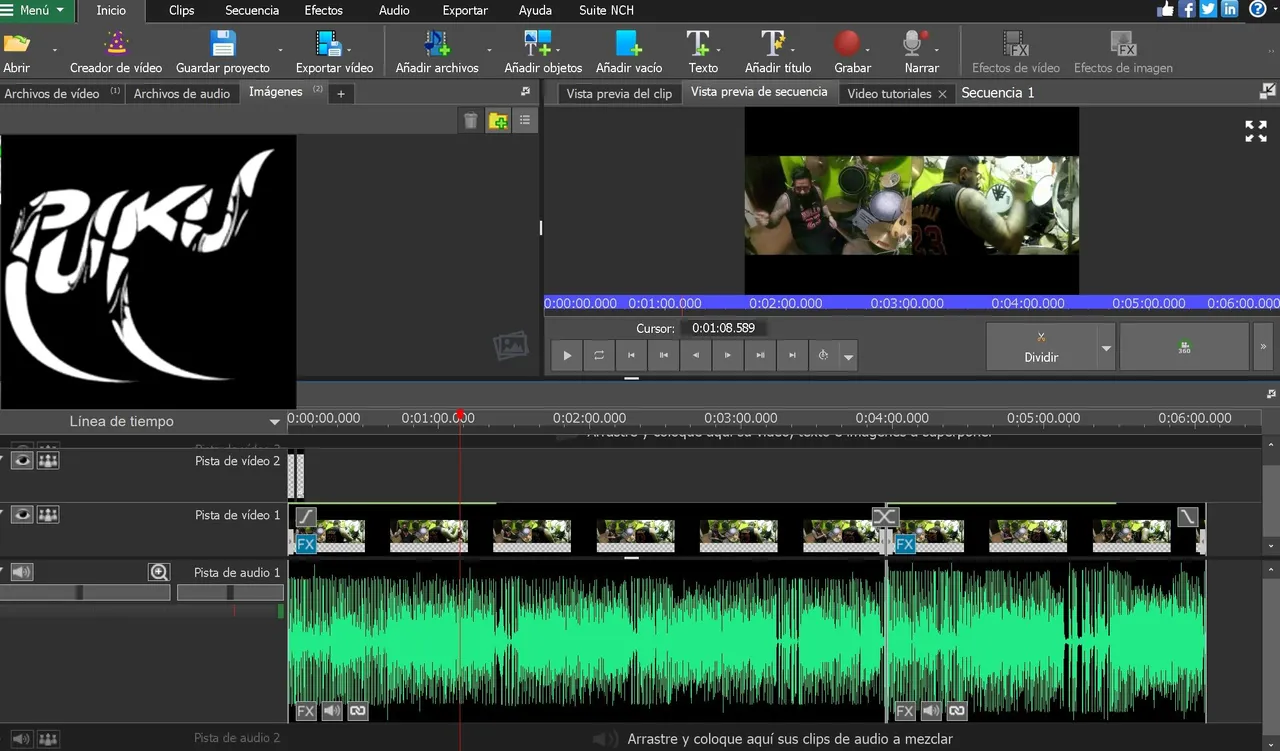Launch the Creador de vídeo wizard
Screen dimensions: 1280x751
[x=117, y=44]
